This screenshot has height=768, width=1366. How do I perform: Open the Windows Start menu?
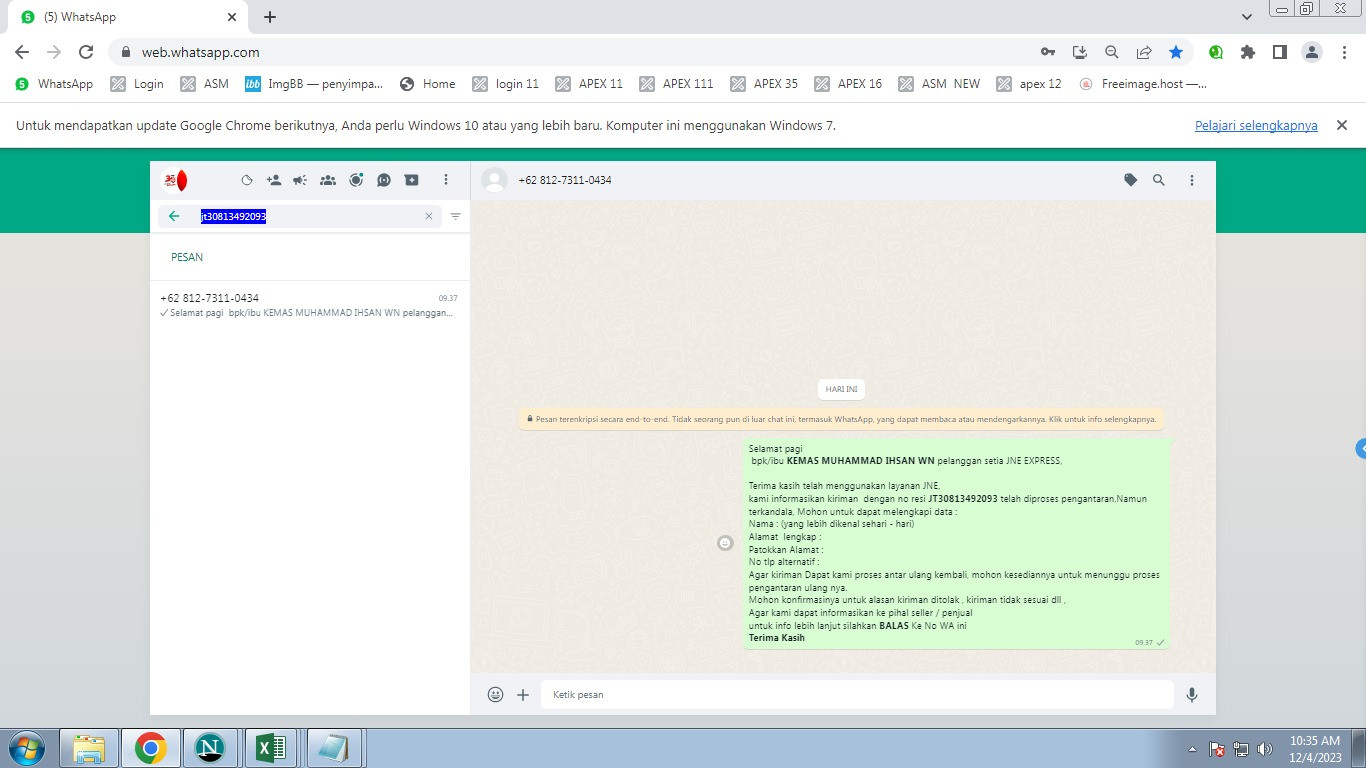click(x=25, y=748)
